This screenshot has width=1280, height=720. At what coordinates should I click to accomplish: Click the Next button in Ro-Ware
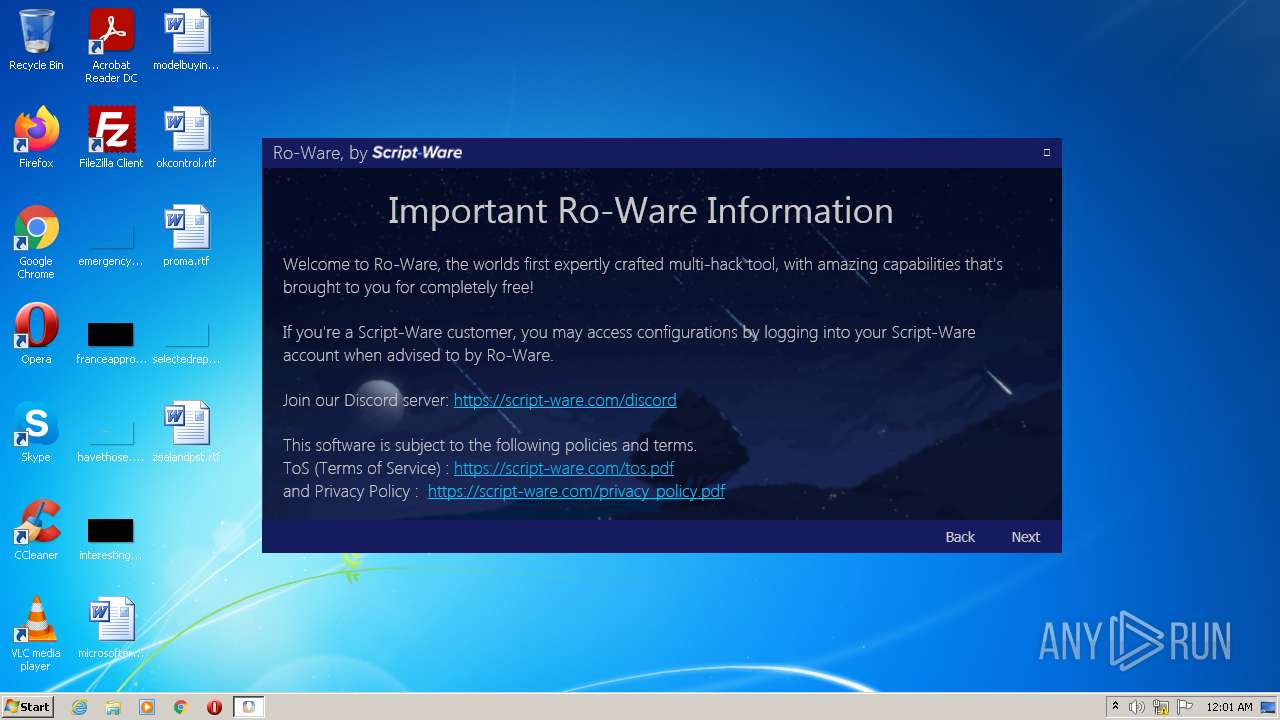pyautogui.click(x=1025, y=537)
